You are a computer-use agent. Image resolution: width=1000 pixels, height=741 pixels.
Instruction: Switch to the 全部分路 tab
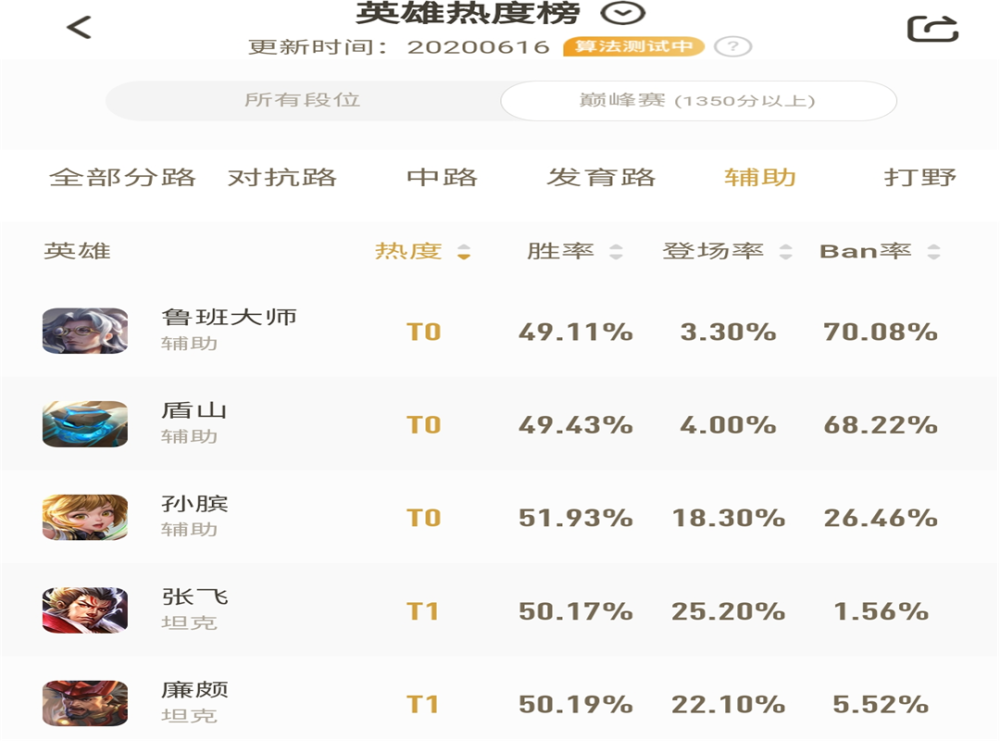(x=122, y=177)
